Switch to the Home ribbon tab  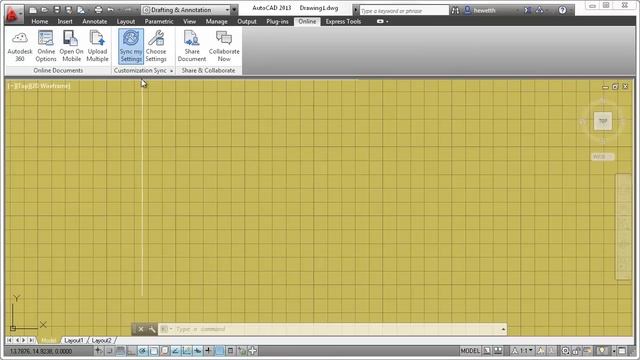point(40,21)
